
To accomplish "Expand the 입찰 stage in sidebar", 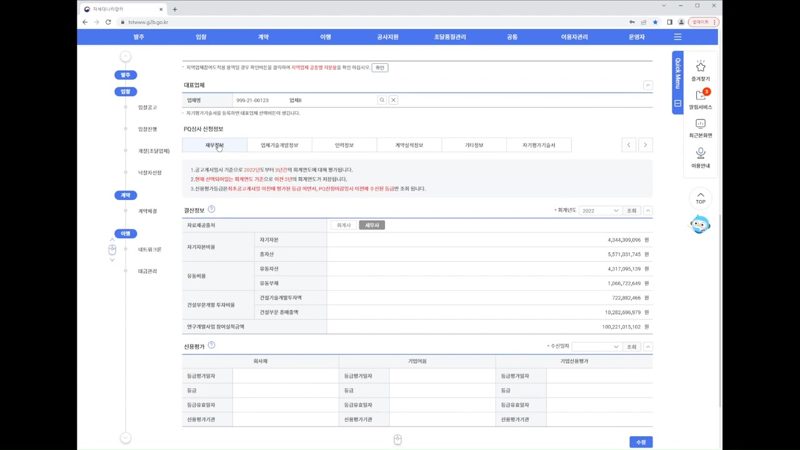I will pos(126,92).
